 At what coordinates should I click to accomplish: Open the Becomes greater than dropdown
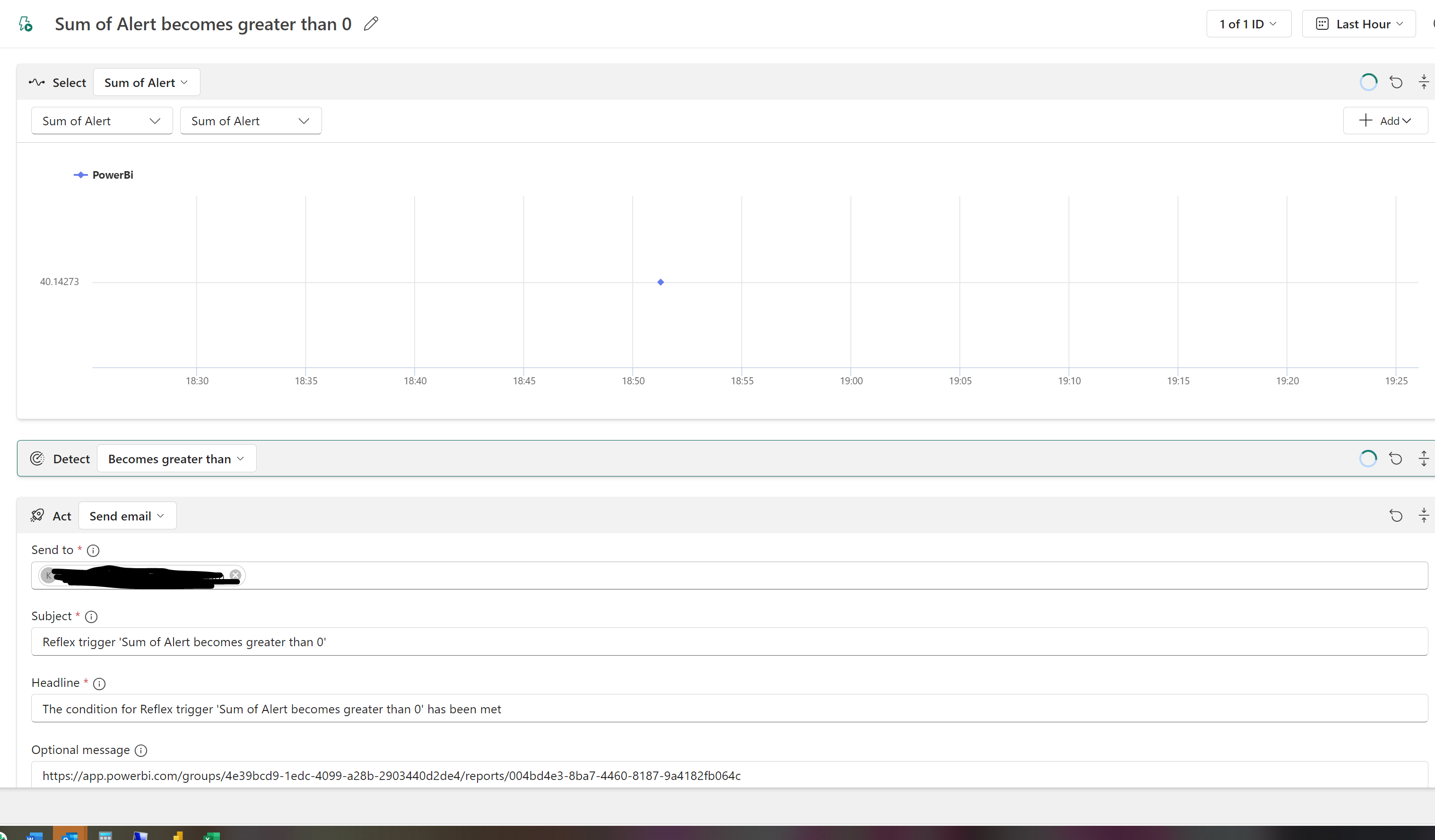coord(176,459)
